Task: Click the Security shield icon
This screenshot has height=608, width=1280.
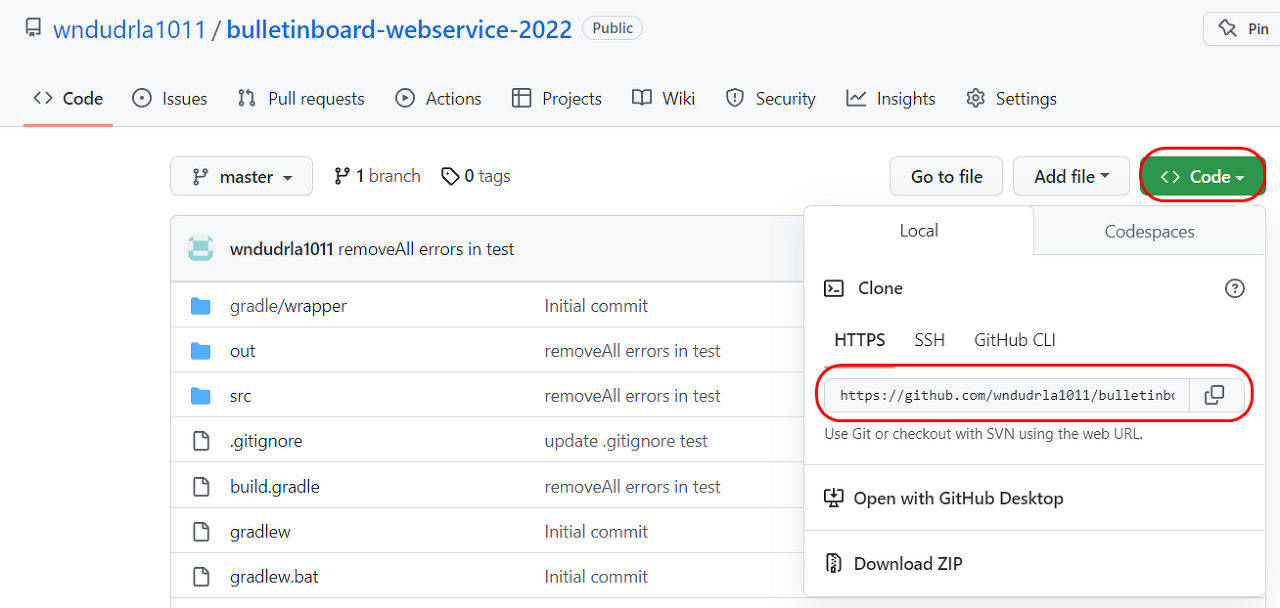Action: coord(735,98)
